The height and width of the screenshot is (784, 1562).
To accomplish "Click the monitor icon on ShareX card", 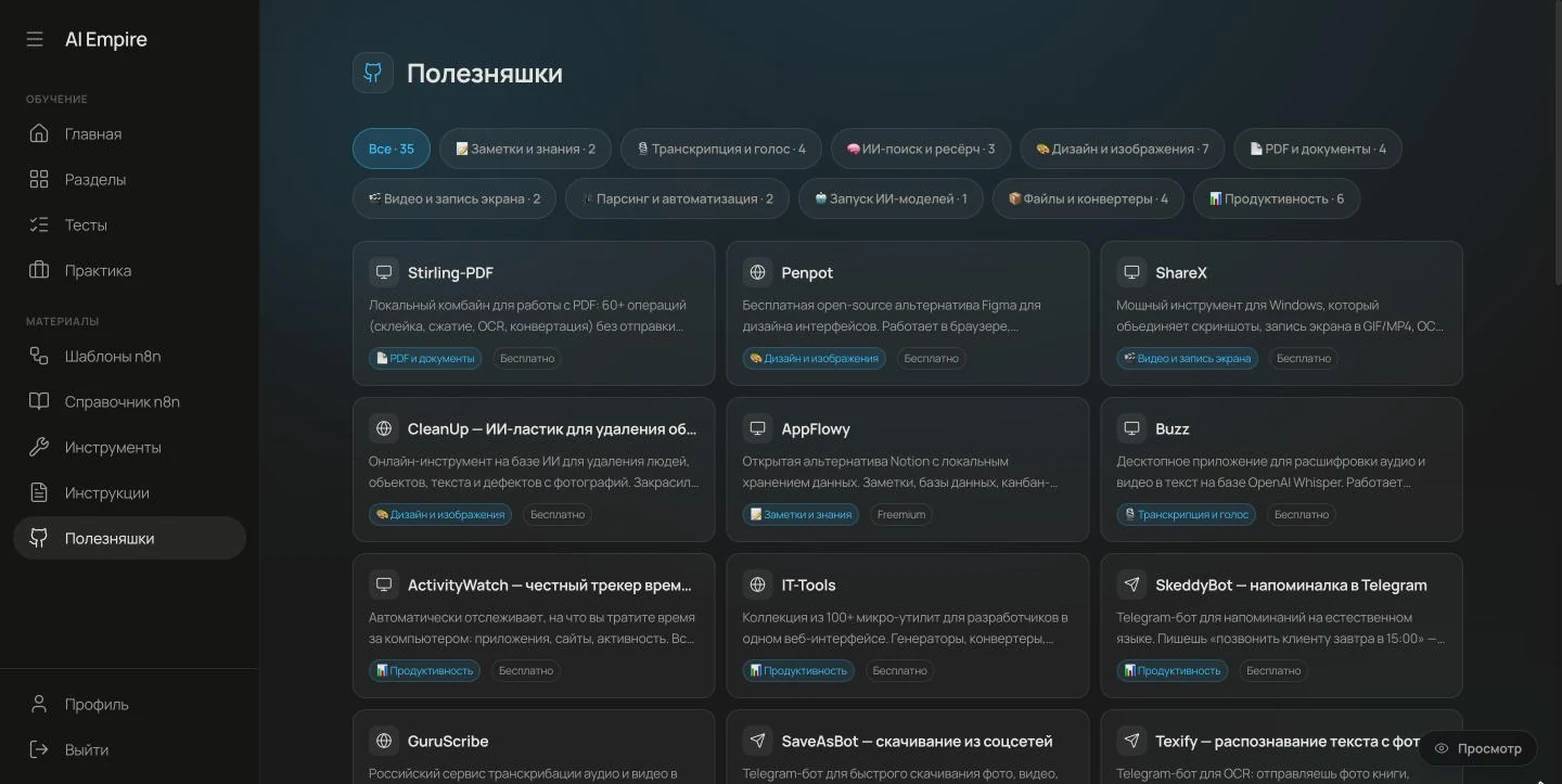I will (1131, 272).
